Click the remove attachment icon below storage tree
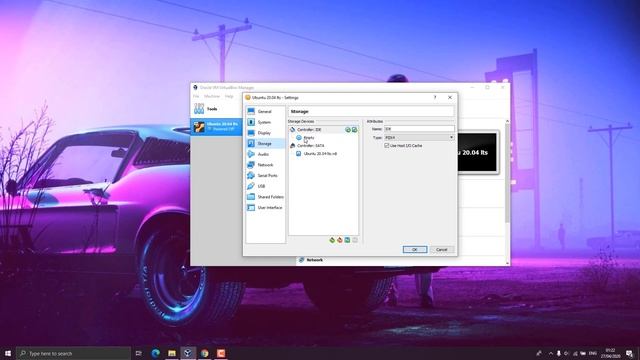The width and height of the screenshot is (640, 360). click(355, 240)
